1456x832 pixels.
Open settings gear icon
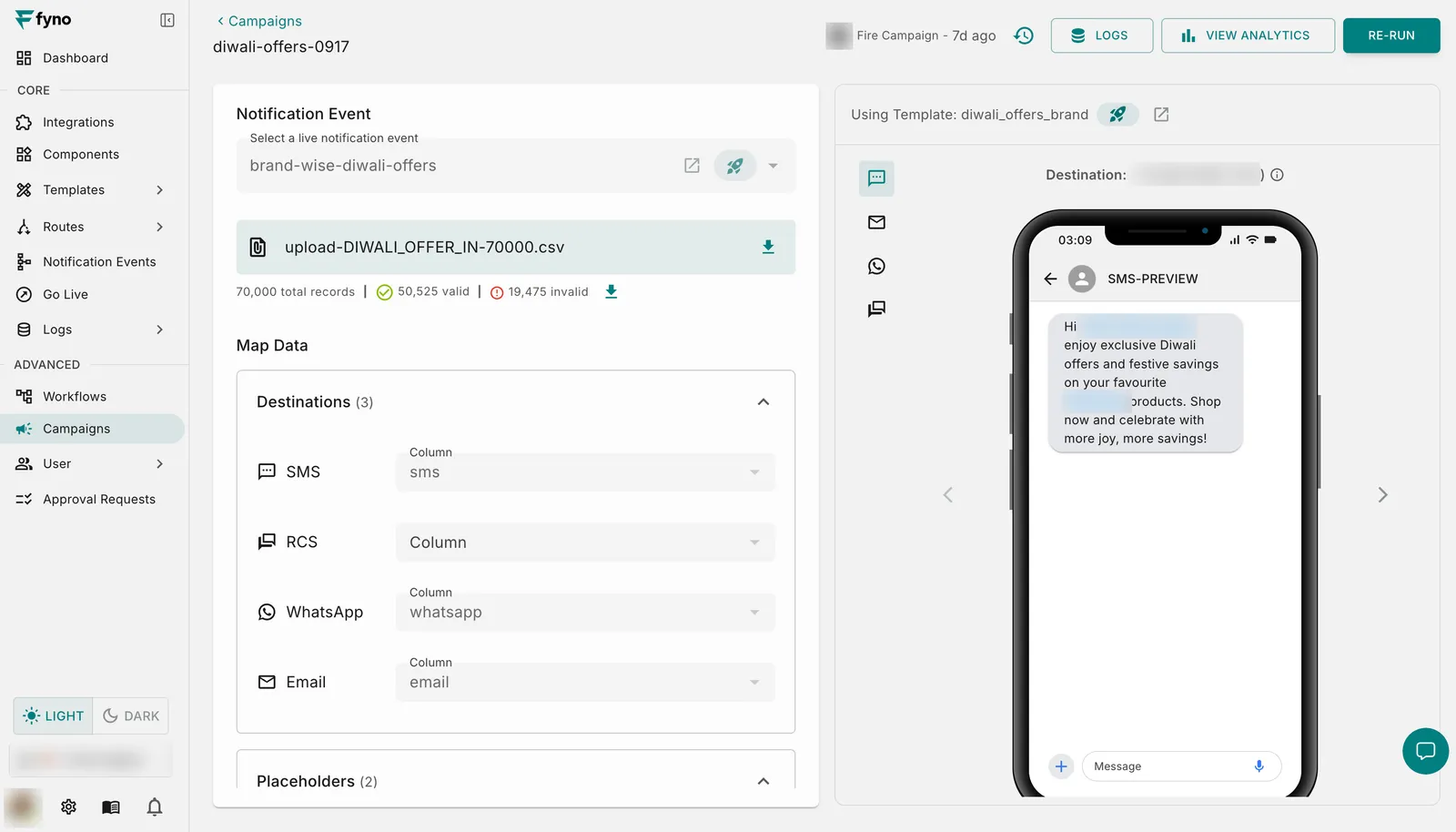[x=68, y=807]
